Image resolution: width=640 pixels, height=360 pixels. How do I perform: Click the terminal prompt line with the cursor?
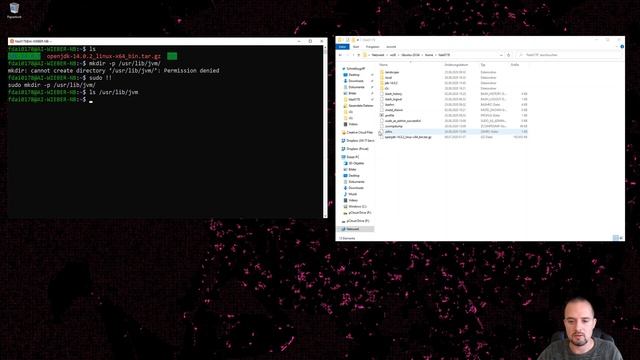pos(50,100)
